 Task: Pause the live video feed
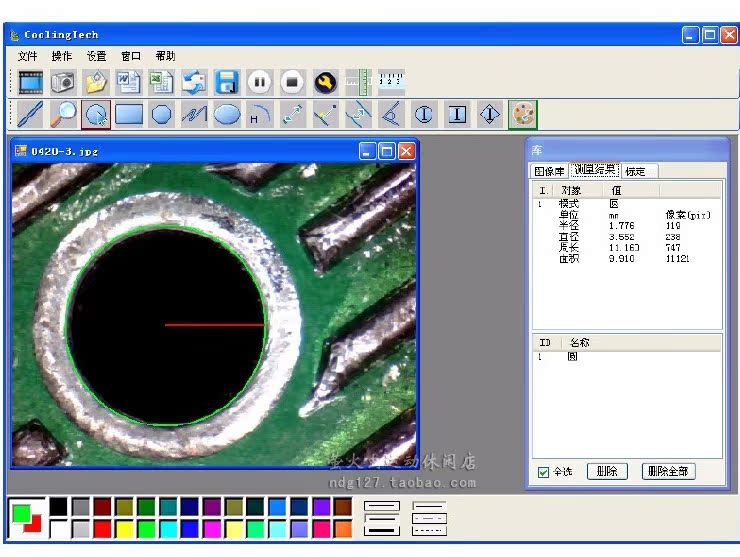(259, 82)
